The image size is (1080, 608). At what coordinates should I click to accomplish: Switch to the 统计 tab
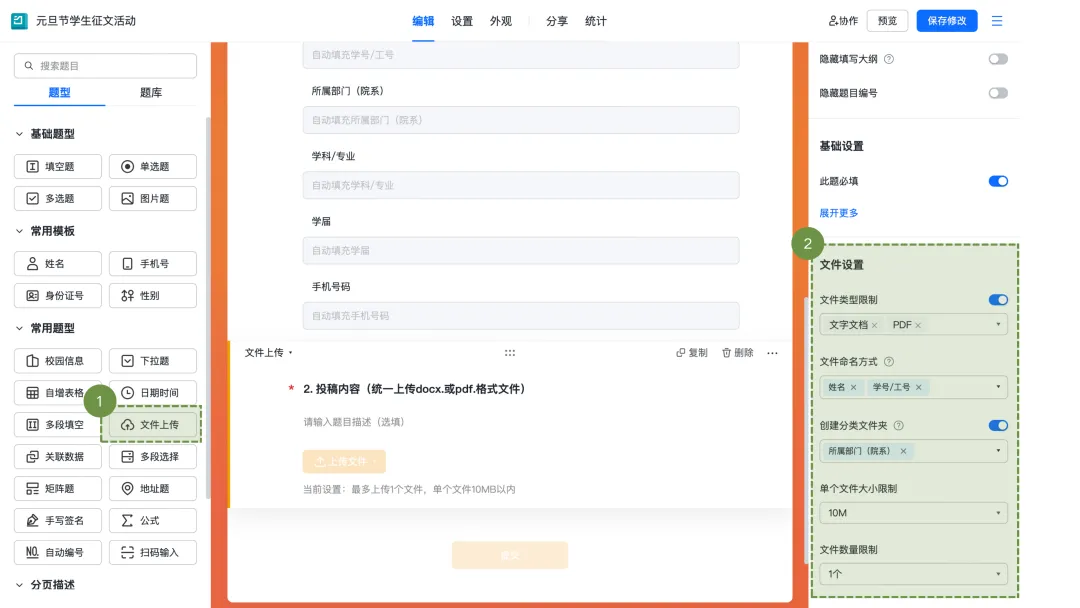point(596,21)
